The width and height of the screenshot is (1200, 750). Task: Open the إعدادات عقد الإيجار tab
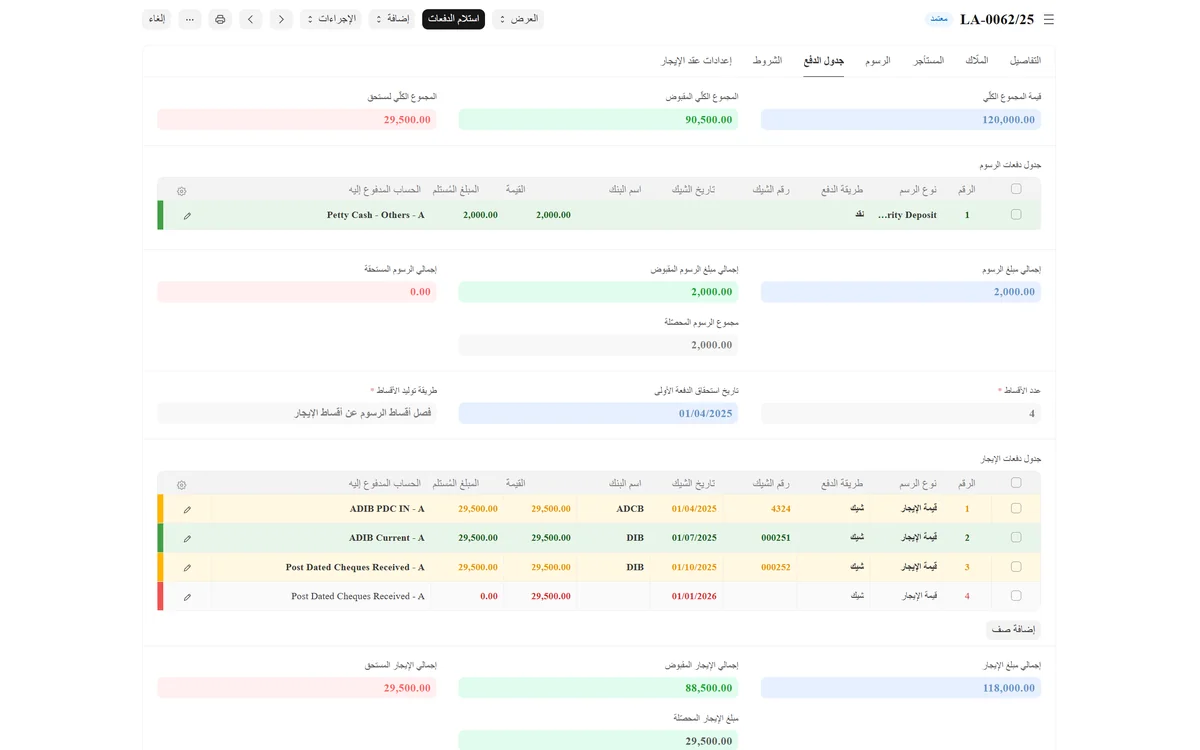click(x=696, y=61)
